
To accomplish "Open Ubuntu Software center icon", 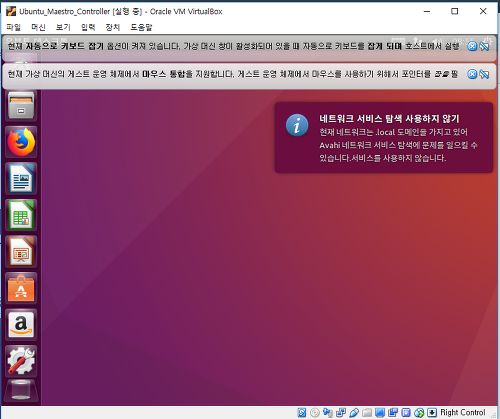I will pos(21,289).
